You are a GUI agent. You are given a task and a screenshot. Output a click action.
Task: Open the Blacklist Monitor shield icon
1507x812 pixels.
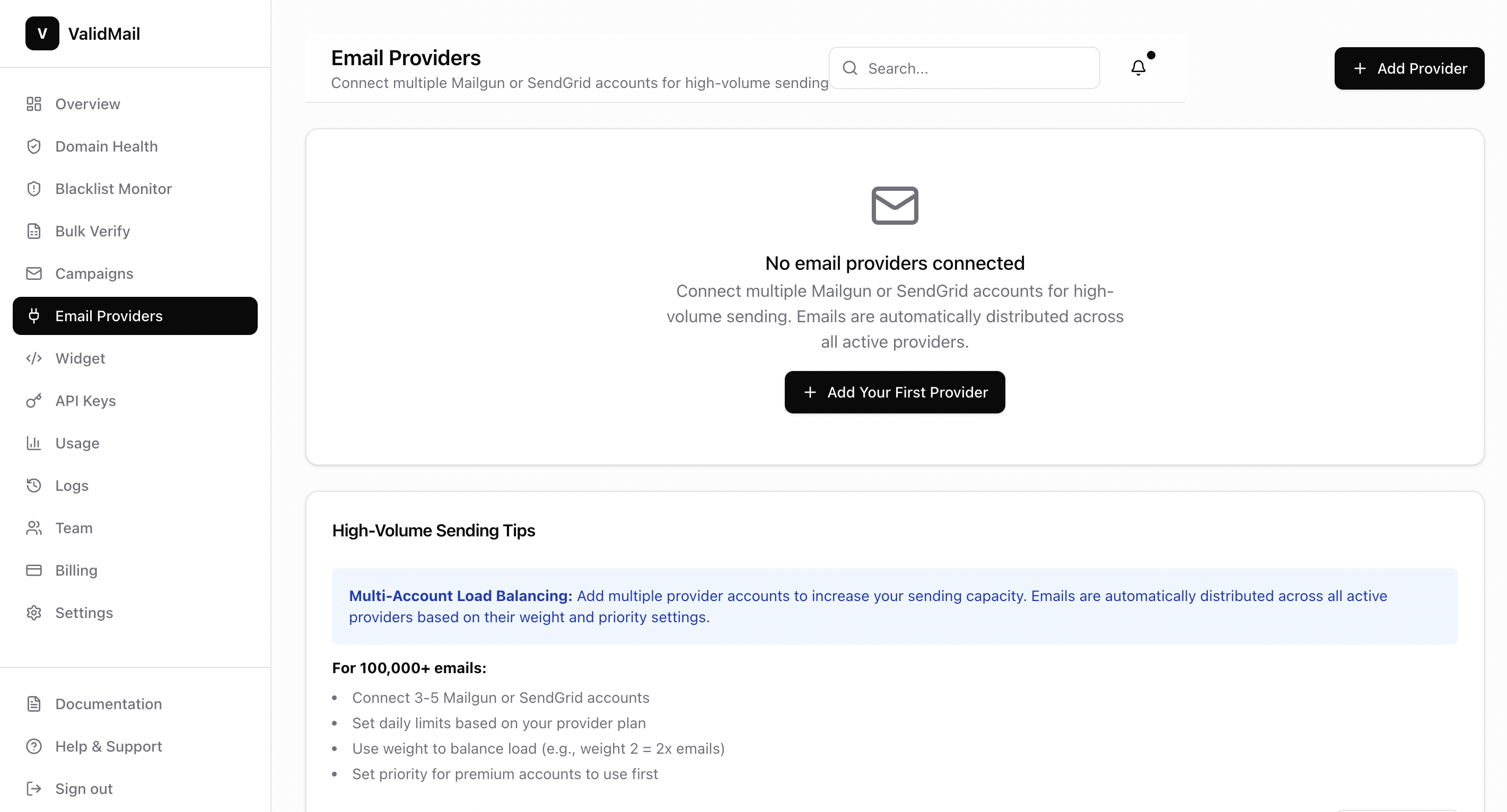[x=33, y=188]
